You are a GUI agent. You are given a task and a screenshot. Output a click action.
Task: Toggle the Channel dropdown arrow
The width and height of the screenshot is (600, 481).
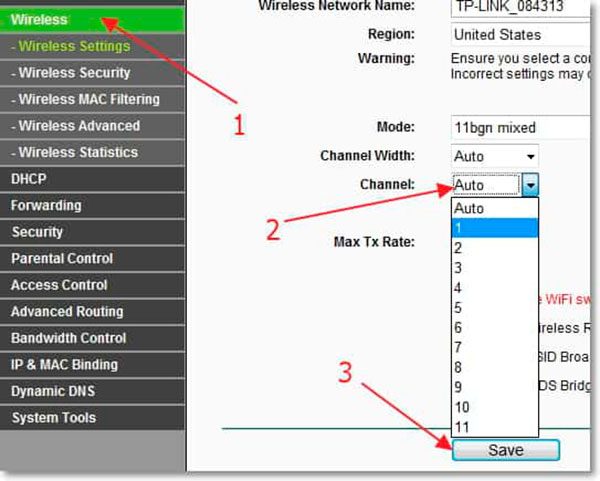click(530, 185)
